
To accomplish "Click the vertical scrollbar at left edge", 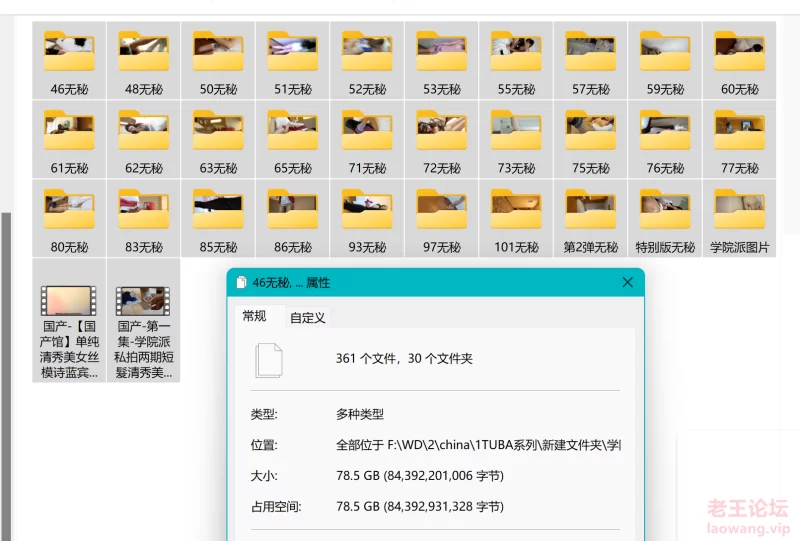I will tap(6, 377).
